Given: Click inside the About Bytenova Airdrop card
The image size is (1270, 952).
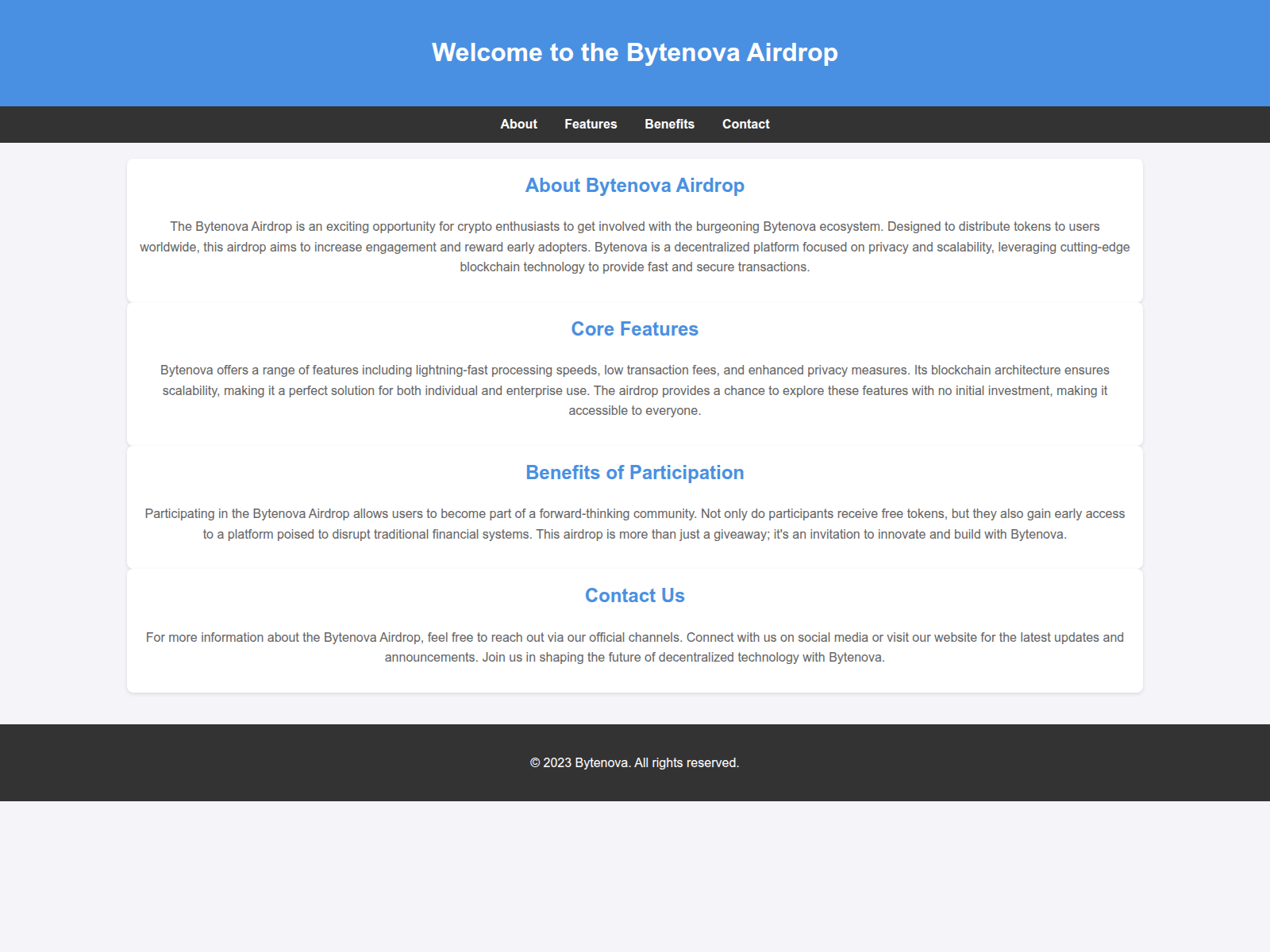Looking at the screenshot, I should coord(635,230).
